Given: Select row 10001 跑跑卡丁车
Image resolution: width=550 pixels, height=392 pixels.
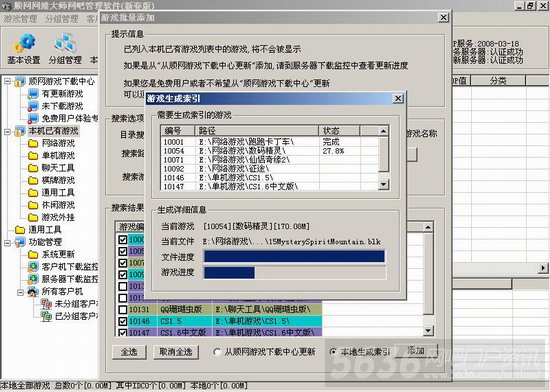Looking at the screenshot, I should click(269, 142).
